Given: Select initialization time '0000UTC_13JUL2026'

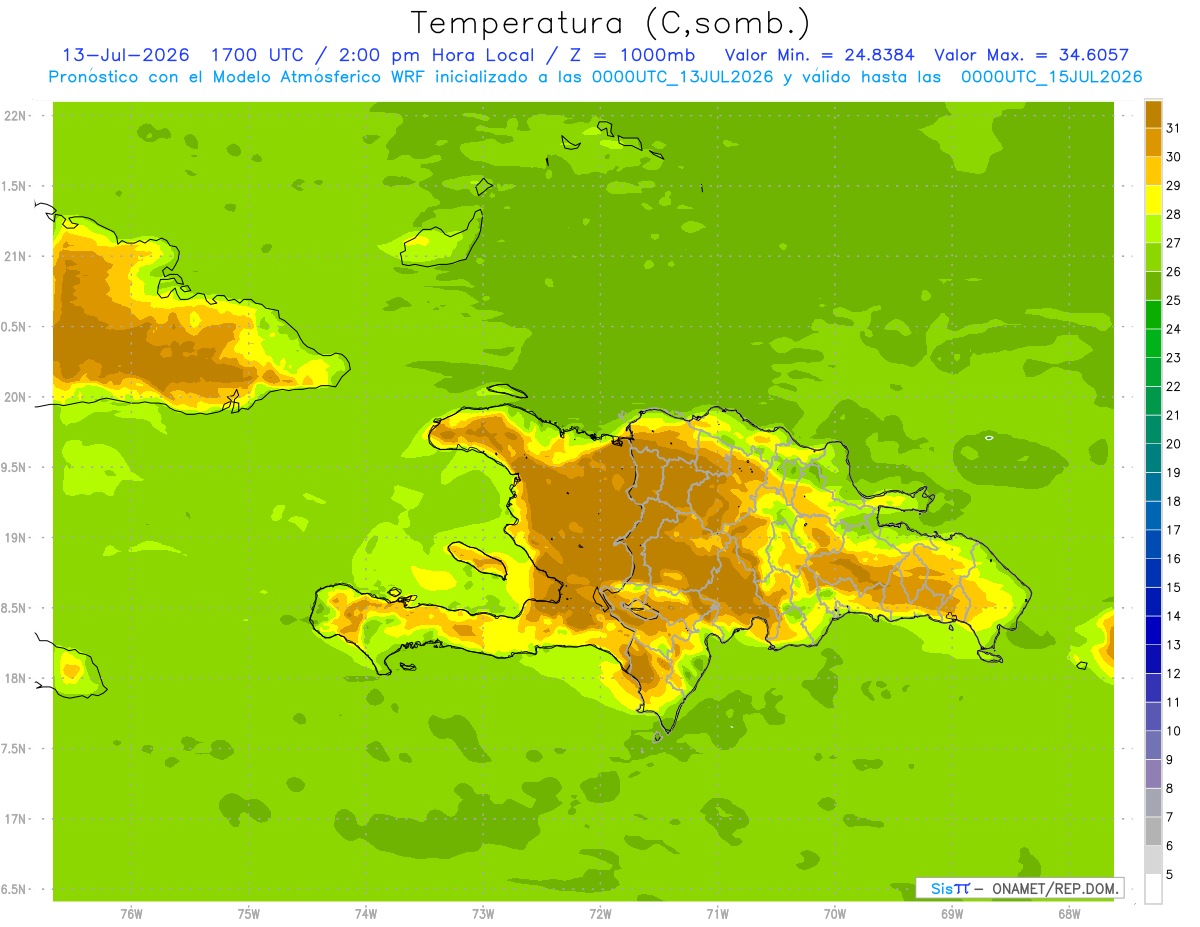Looking at the screenshot, I should (x=682, y=77).
